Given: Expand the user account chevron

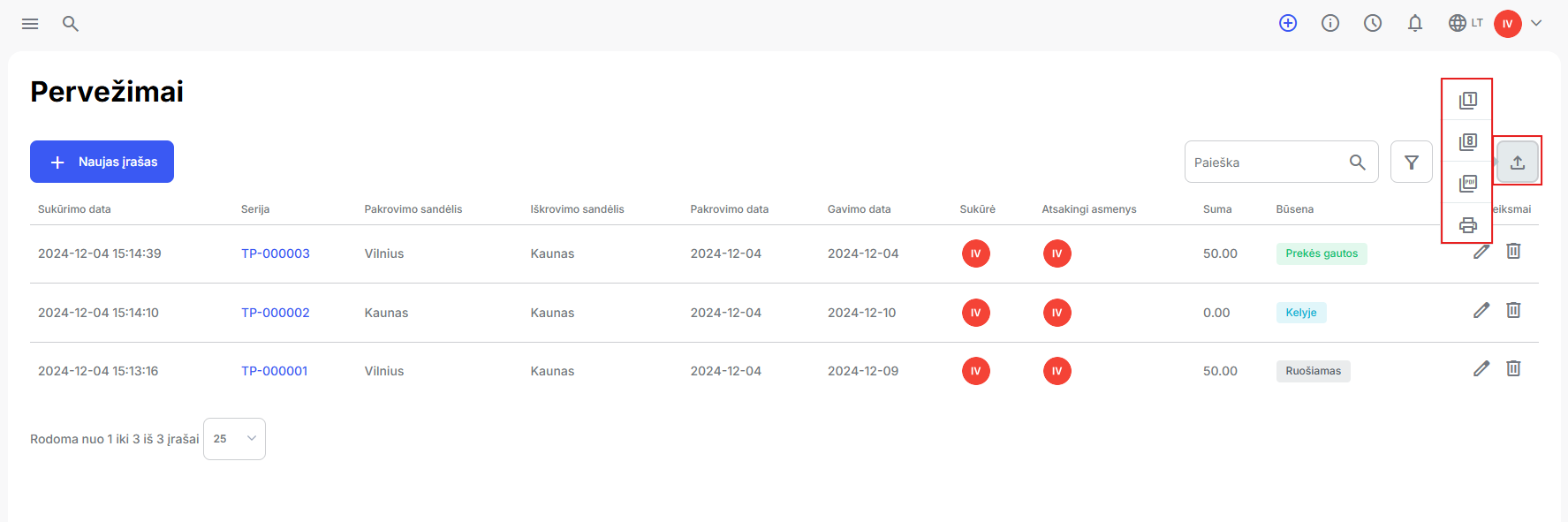Looking at the screenshot, I should click(1536, 24).
